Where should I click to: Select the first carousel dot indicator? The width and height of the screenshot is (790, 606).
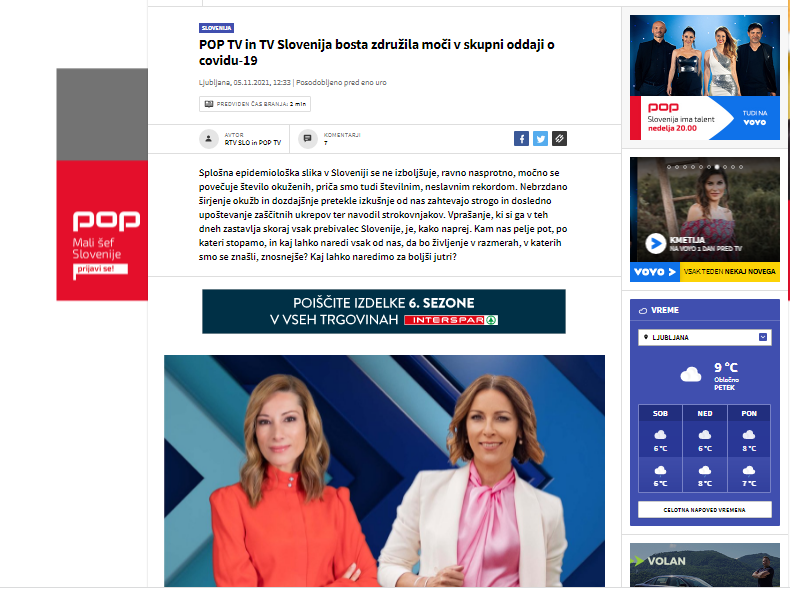pyautogui.click(x=669, y=167)
